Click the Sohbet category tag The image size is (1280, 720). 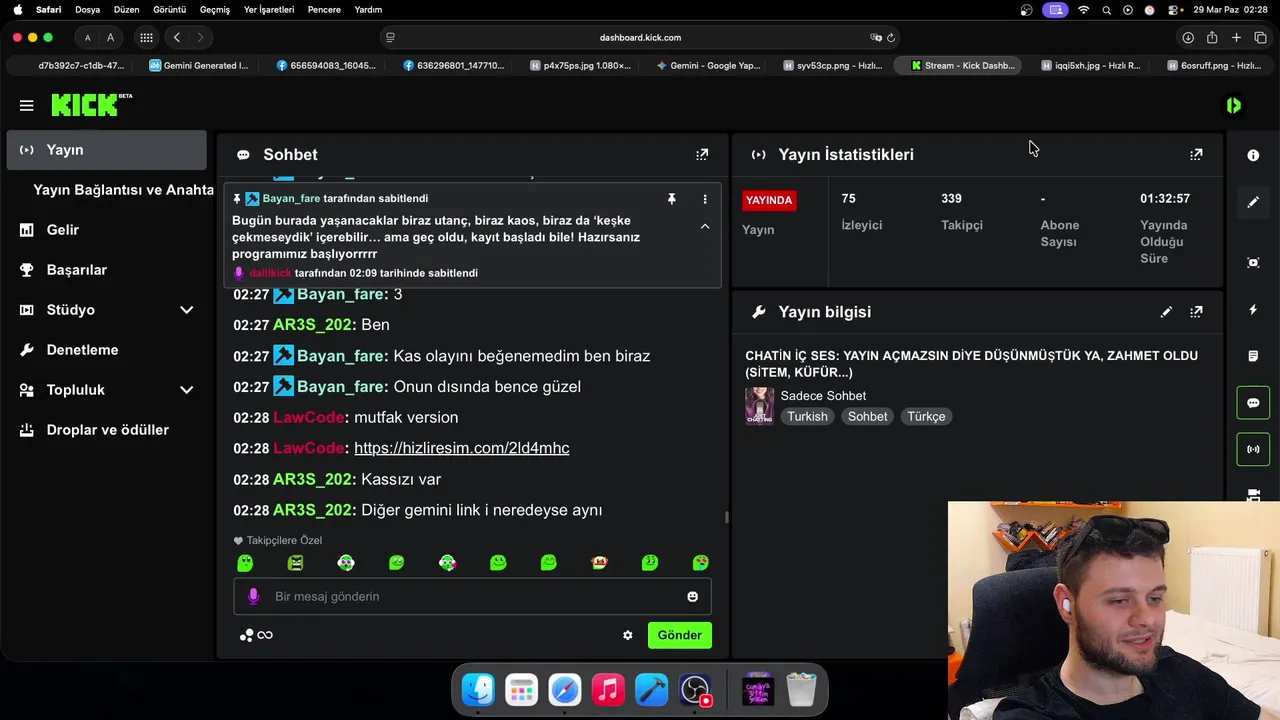pos(868,417)
